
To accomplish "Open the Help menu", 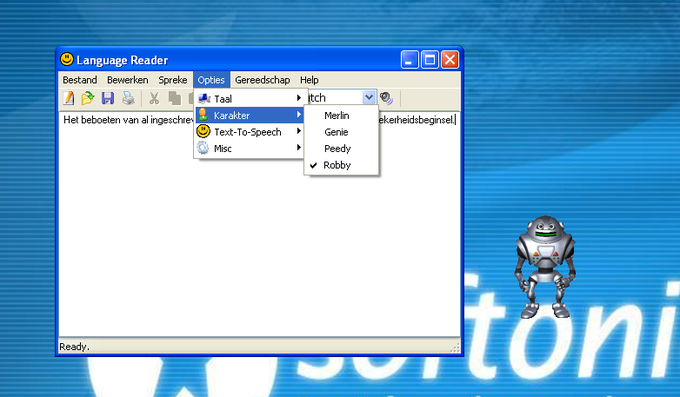I will click(x=309, y=80).
